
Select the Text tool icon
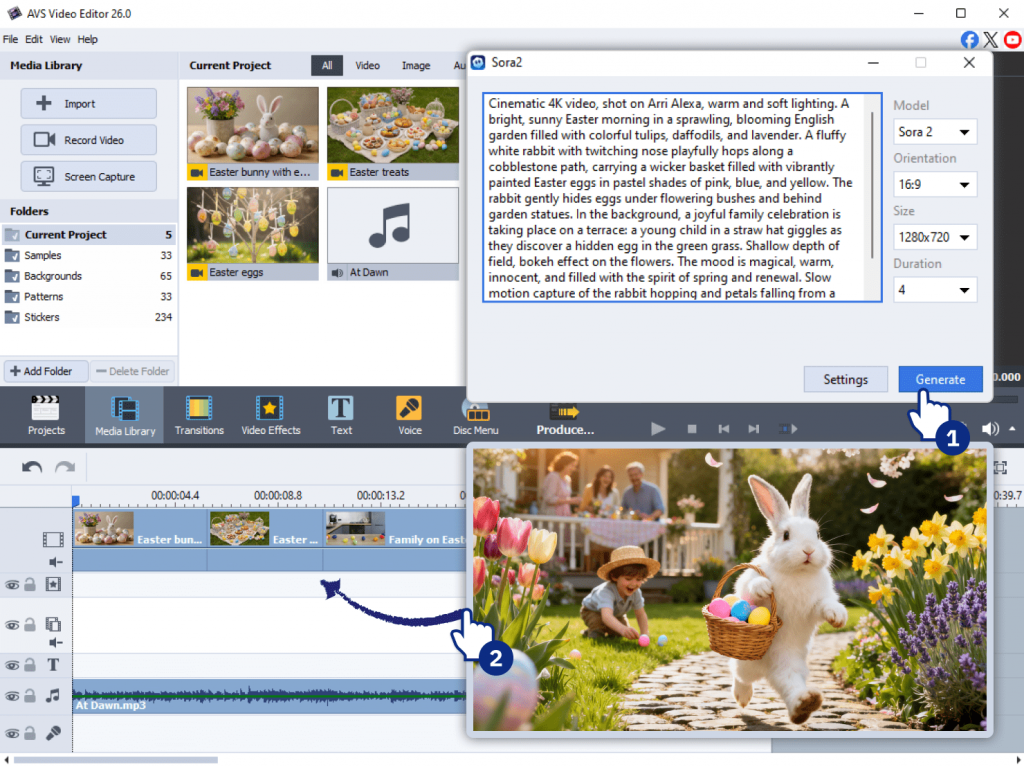point(341,415)
